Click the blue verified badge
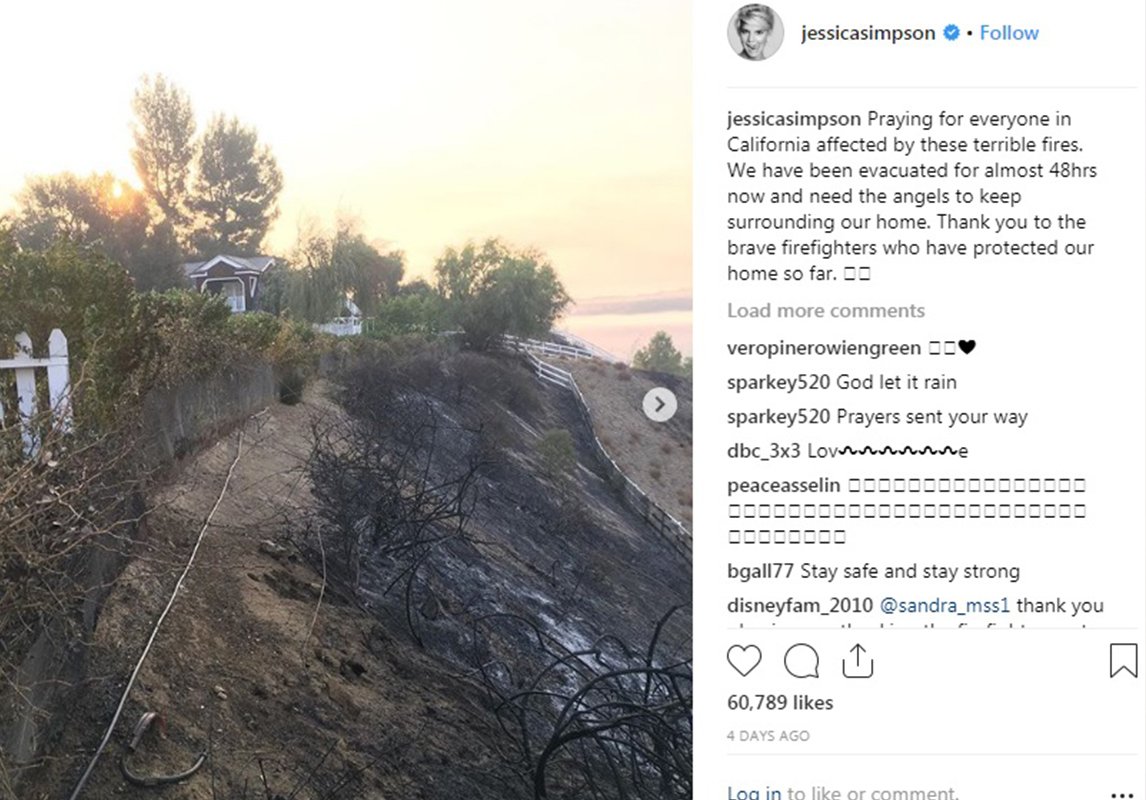Screen dimensions: 1146x800 click(x=951, y=33)
